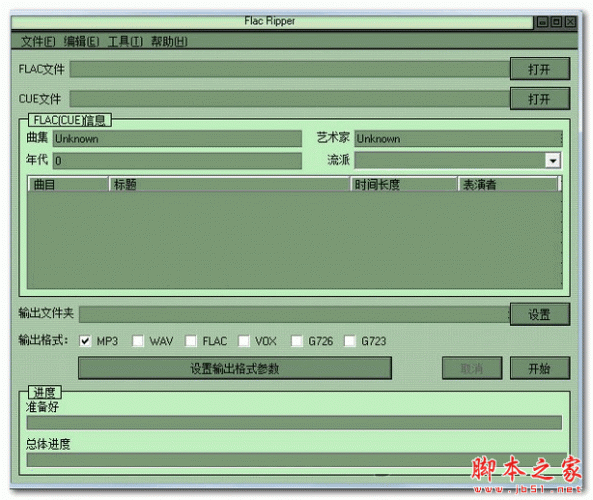
Task: Open the 文件(F) menu
Action: pos(38,41)
